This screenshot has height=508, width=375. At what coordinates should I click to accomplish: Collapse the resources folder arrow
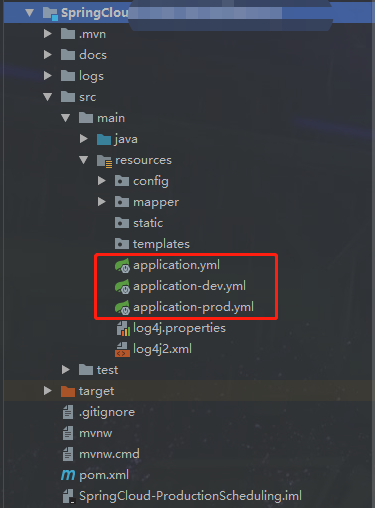click(84, 160)
